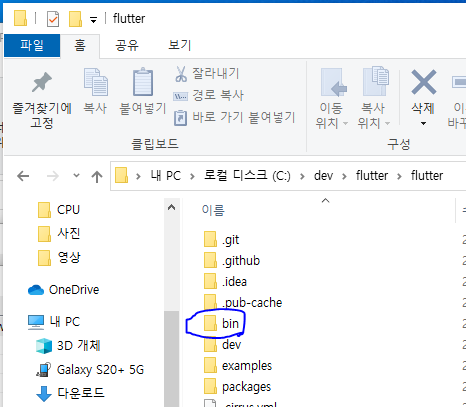Image resolution: width=466 pixels, height=407 pixels.
Task: Select the packages folder
Action: coord(237,387)
